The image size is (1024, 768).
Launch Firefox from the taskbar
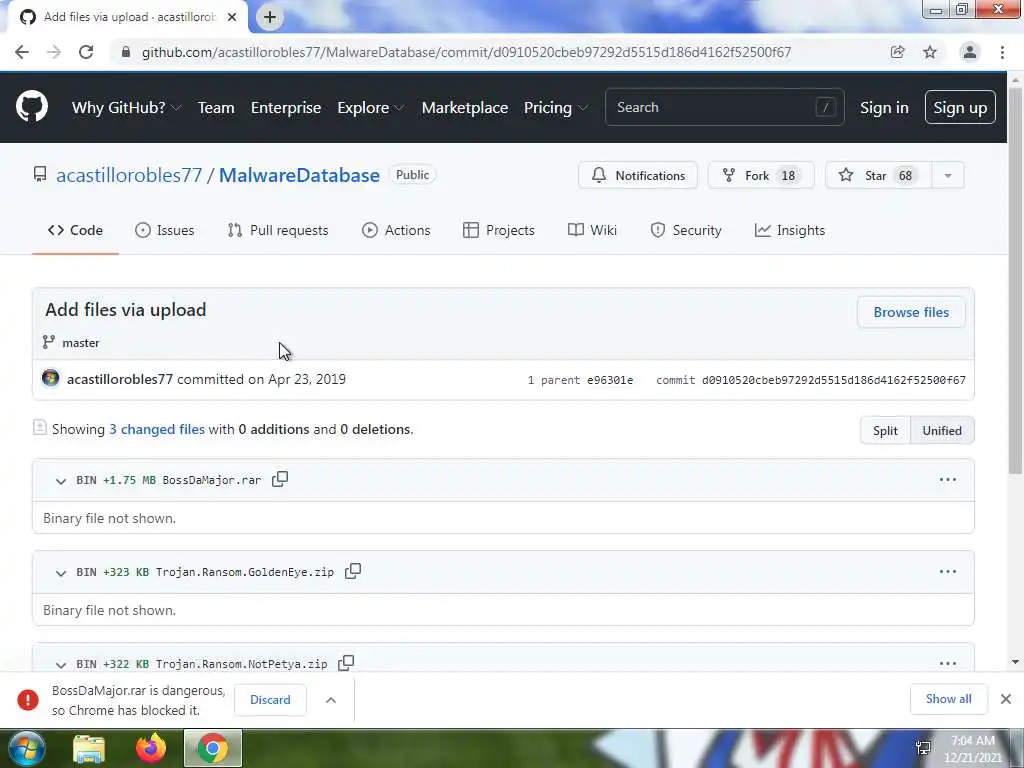(151, 748)
